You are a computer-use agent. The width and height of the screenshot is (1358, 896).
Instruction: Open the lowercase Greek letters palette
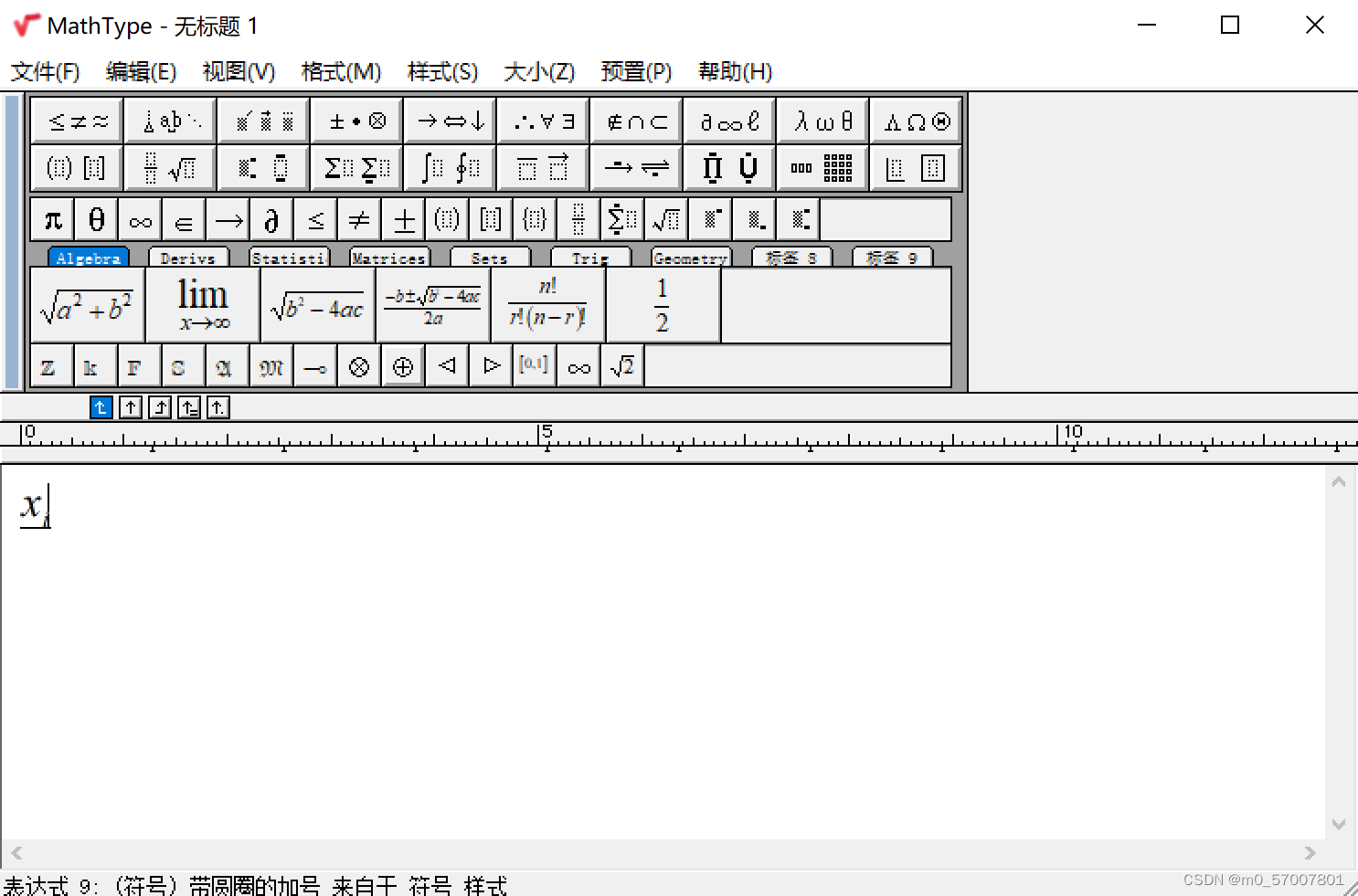(x=823, y=121)
